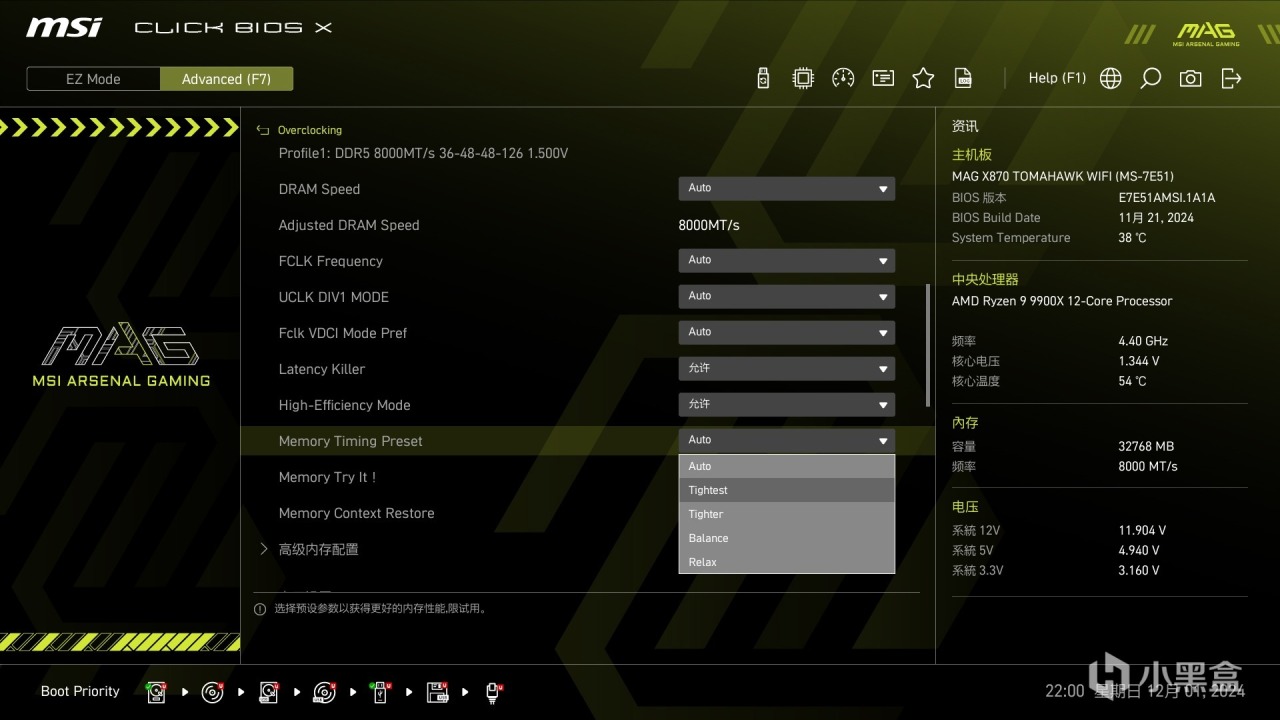Screen dimensions: 1280x720
Task: Click the 32768 MB memory capacity value
Action: 1146,447
